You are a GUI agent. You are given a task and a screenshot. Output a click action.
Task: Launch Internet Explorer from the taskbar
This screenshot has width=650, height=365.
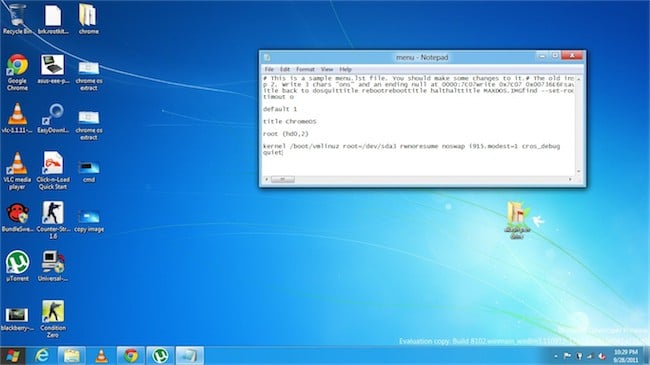tap(42, 355)
